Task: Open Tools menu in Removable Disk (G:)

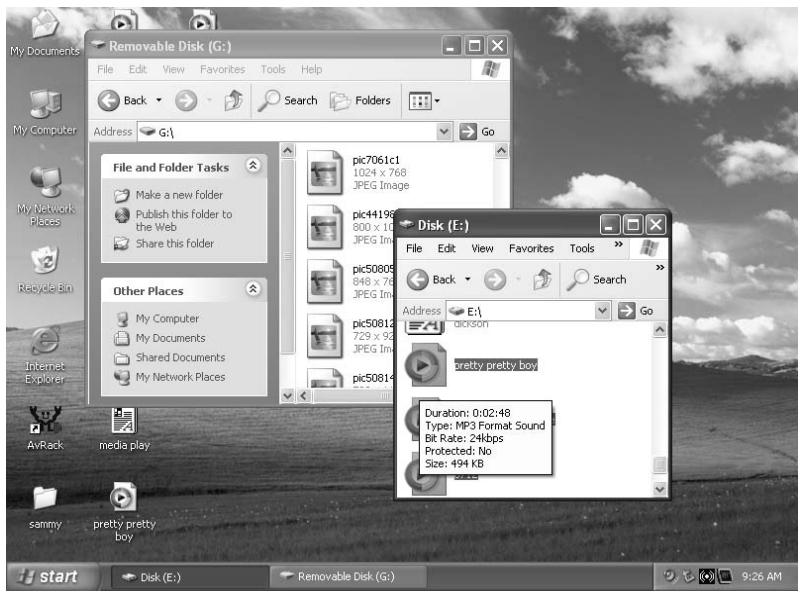Action: [x=273, y=69]
